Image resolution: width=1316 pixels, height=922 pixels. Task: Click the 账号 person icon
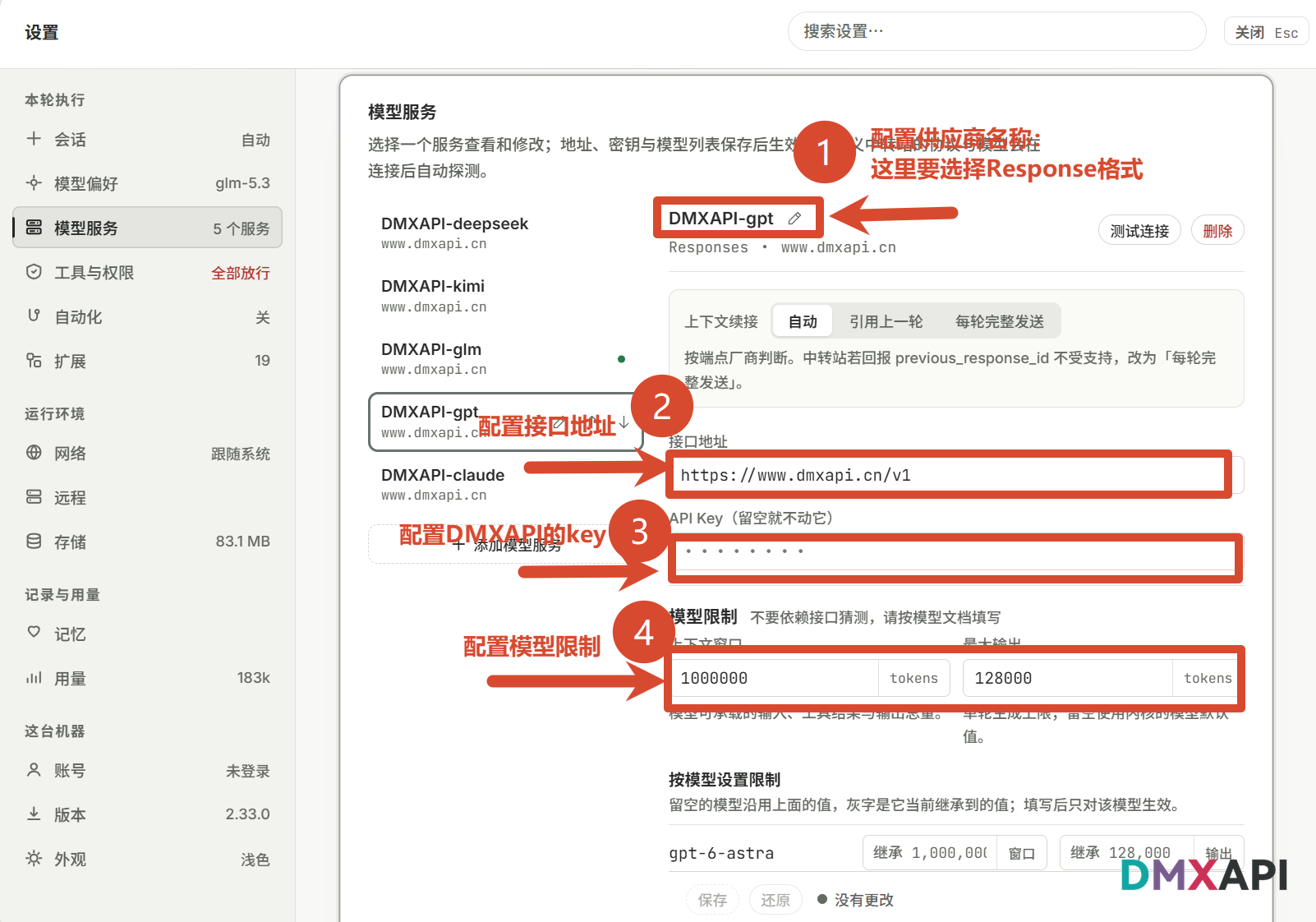coord(34,770)
